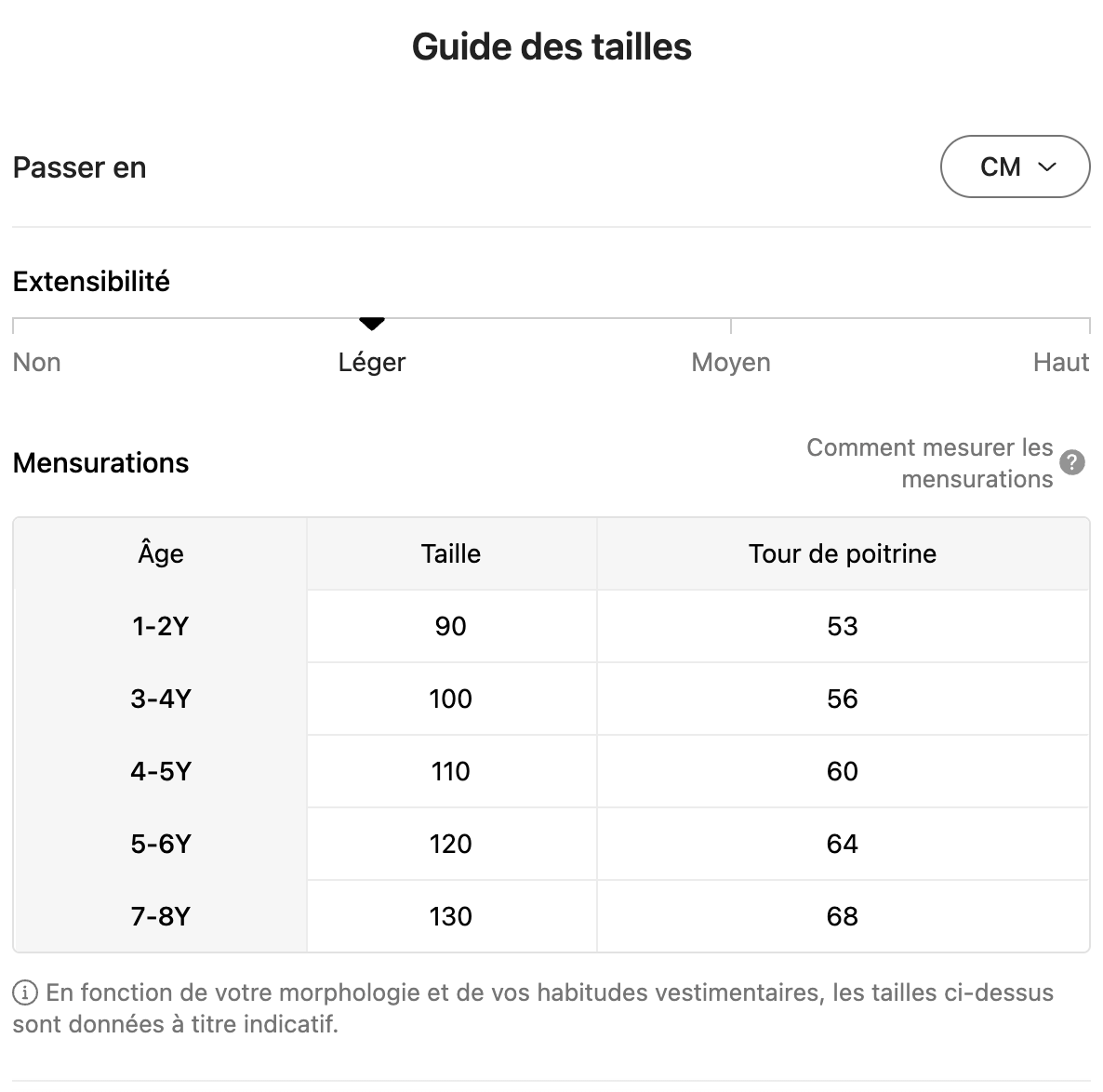
Task: Click the Âge column header
Action: click(160, 553)
